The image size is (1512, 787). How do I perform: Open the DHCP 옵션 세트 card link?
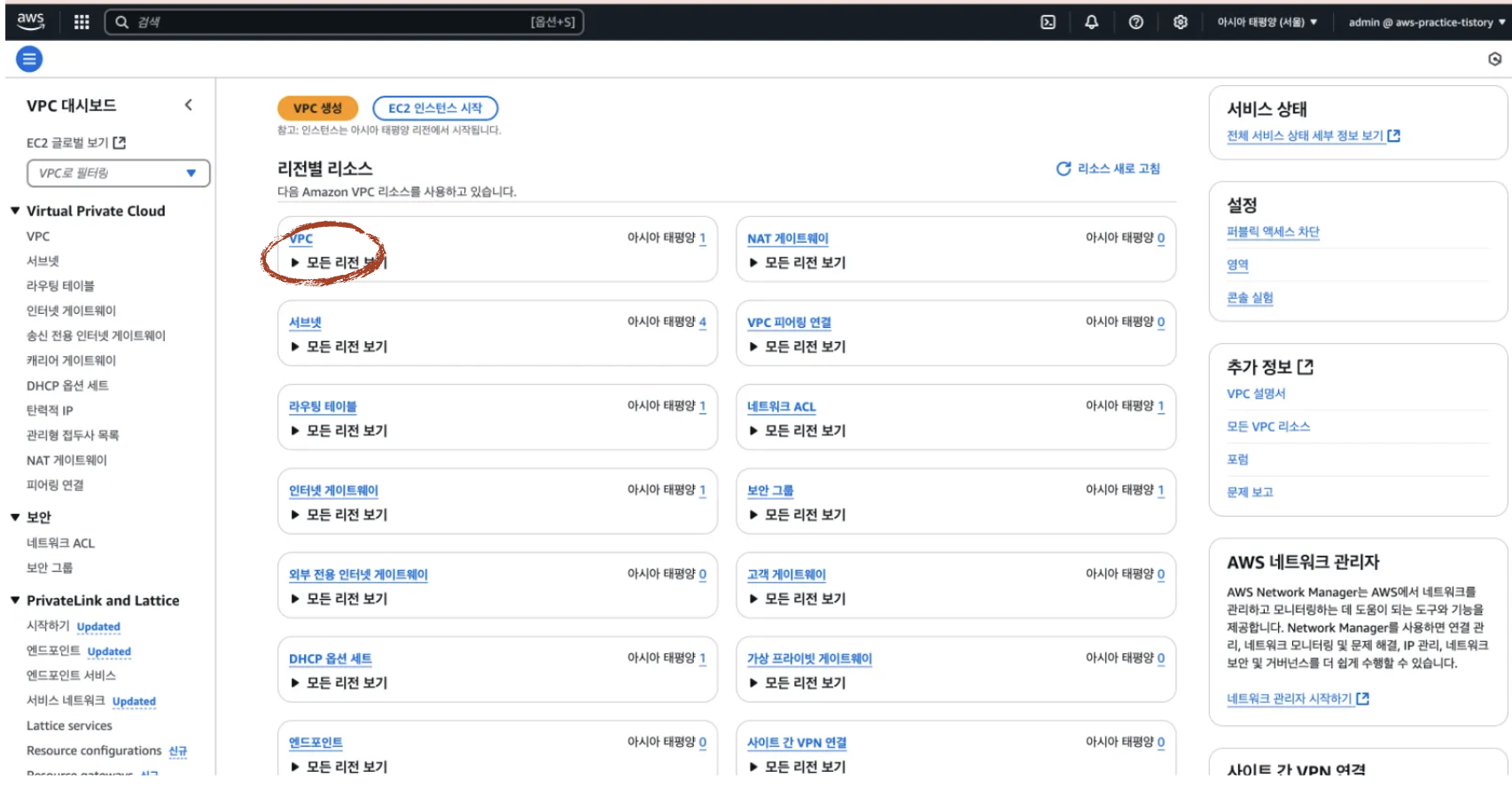[331, 658]
